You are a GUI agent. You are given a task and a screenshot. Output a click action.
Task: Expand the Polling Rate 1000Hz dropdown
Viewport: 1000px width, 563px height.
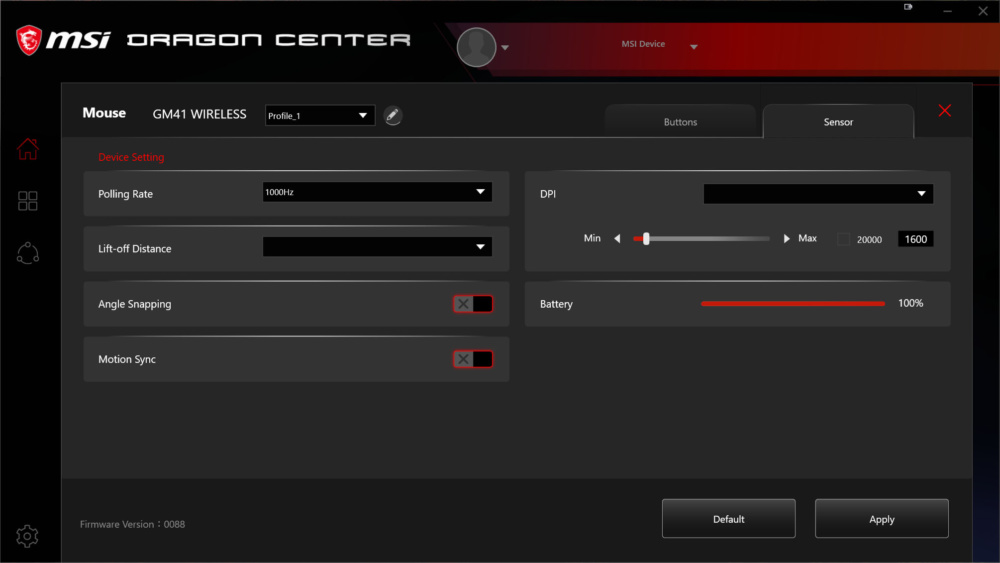[377, 192]
